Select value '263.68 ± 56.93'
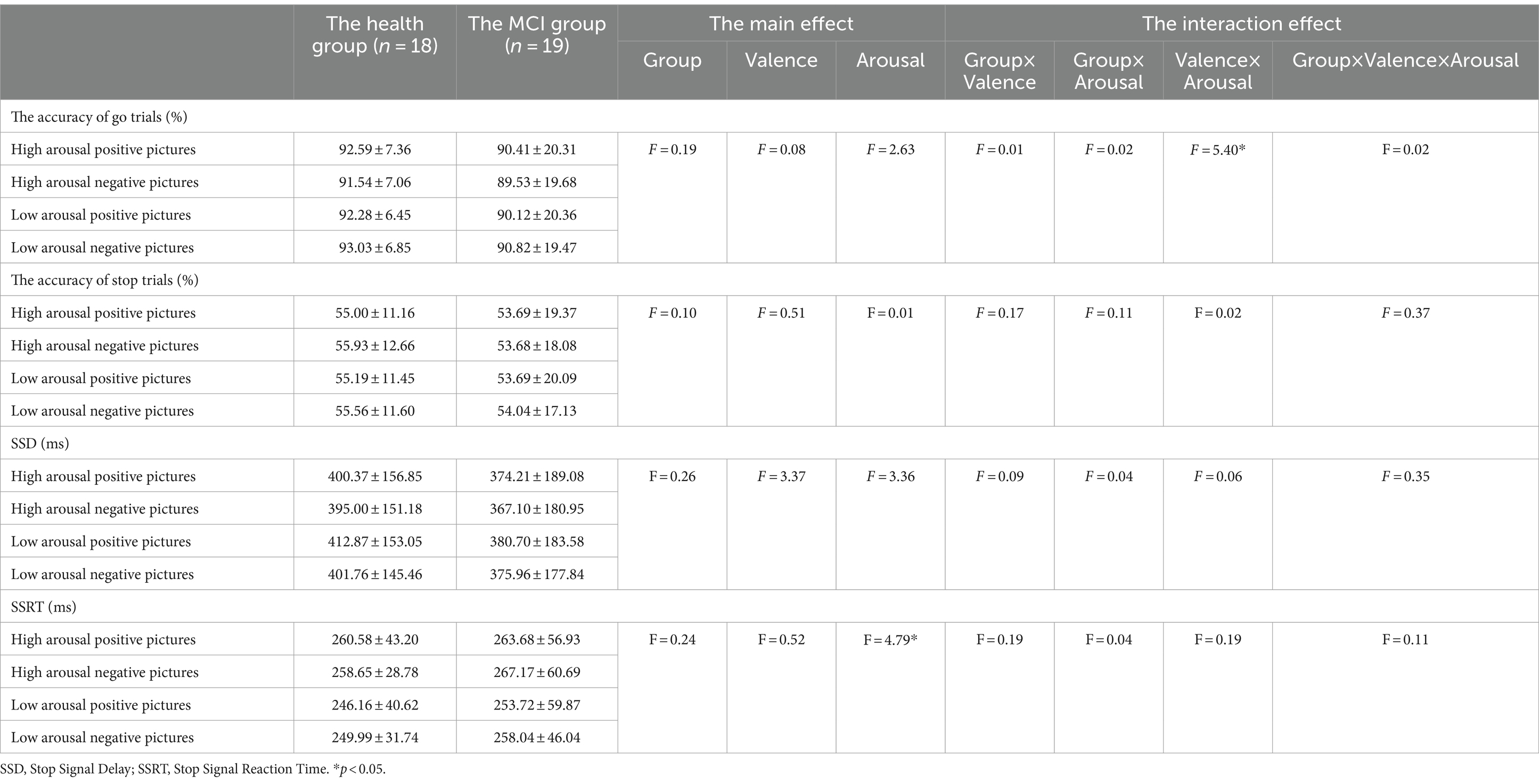1539x784 pixels. 536,640
